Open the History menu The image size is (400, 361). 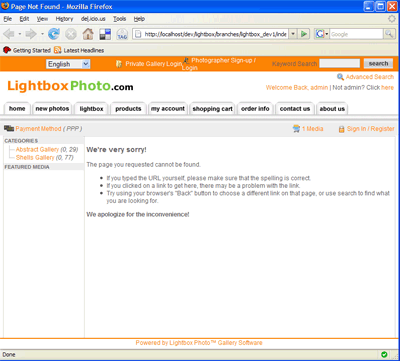coord(64,19)
